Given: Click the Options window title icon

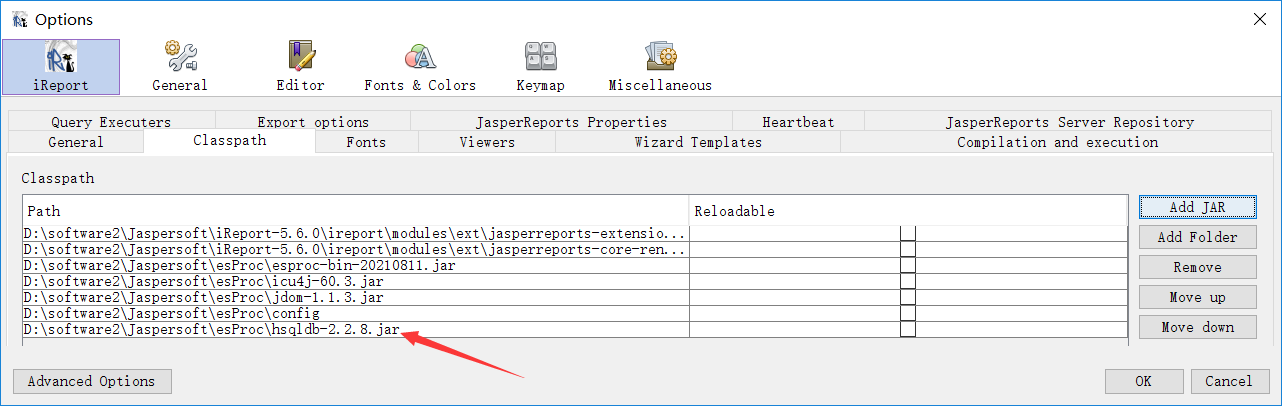Looking at the screenshot, I should pos(19,19).
